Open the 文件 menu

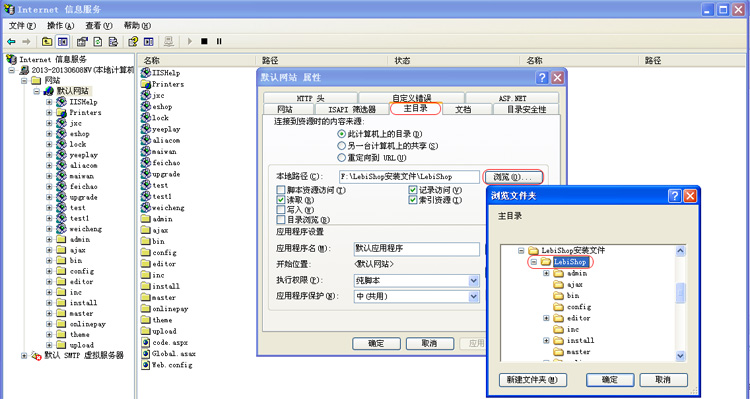tap(22, 25)
